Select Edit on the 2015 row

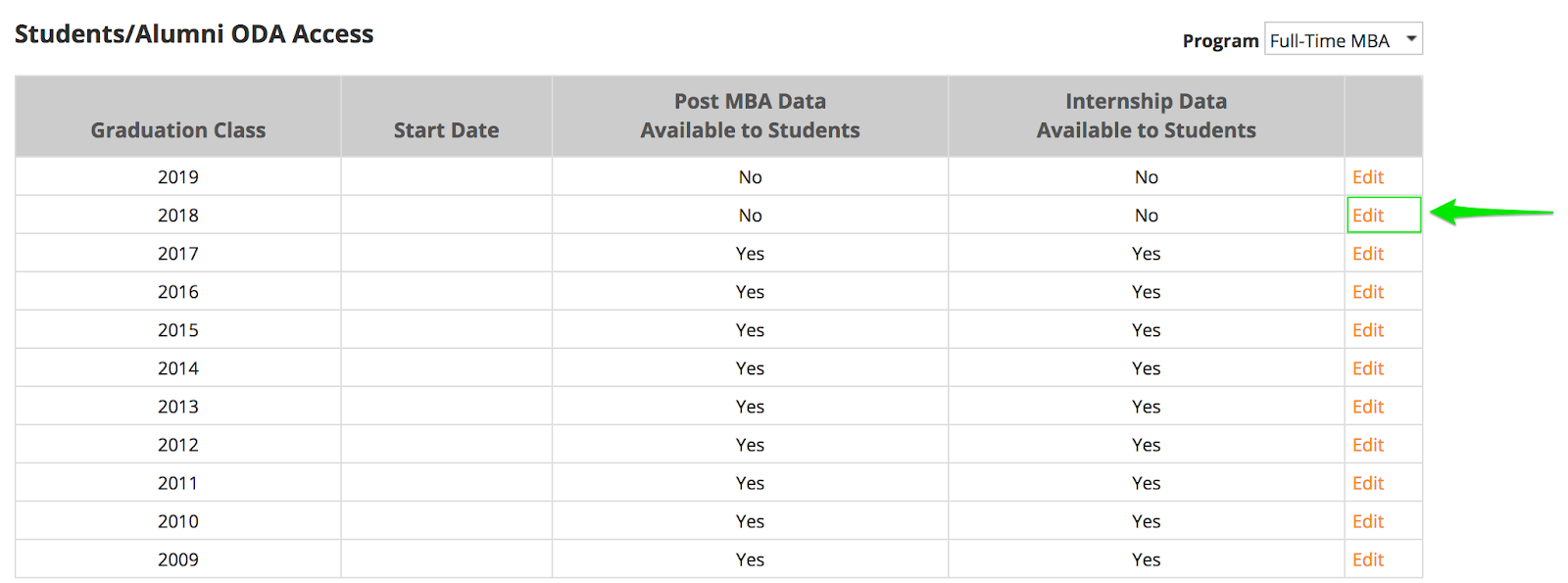tap(1367, 330)
